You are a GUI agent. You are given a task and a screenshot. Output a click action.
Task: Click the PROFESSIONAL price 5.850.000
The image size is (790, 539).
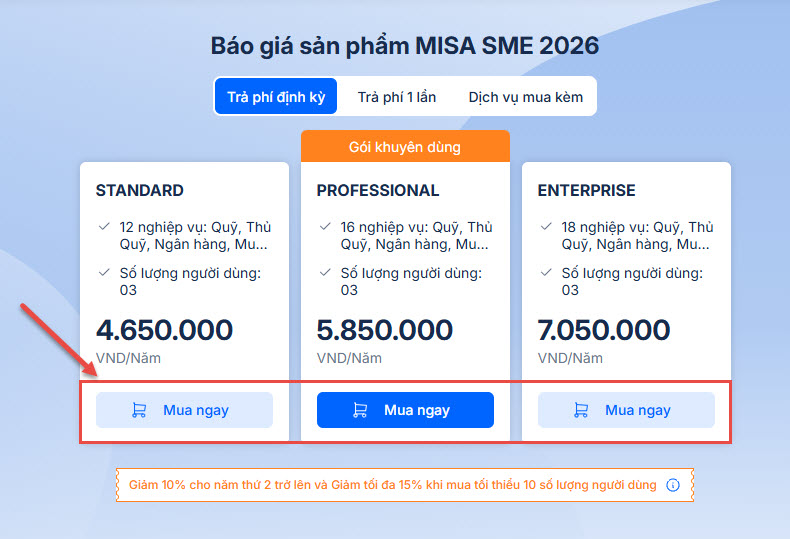(x=385, y=330)
